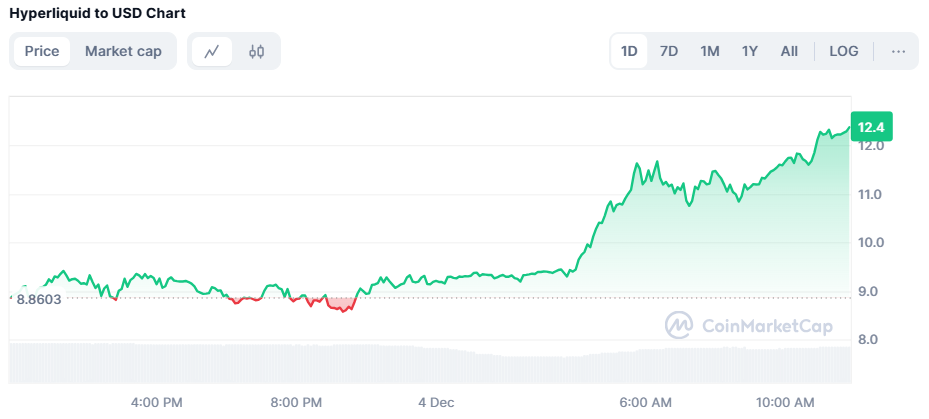Select the Price tab
The width and height of the screenshot is (929, 419).
coord(42,52)
